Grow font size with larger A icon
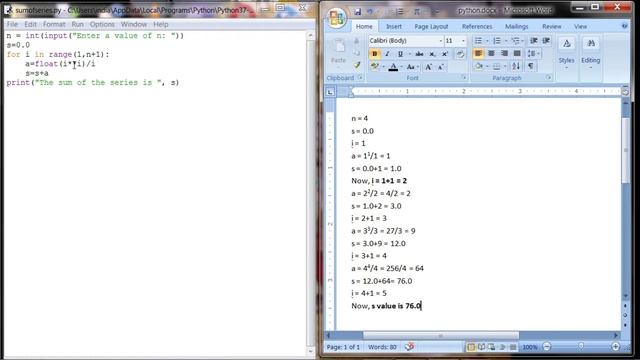 (x=428, y=67)
